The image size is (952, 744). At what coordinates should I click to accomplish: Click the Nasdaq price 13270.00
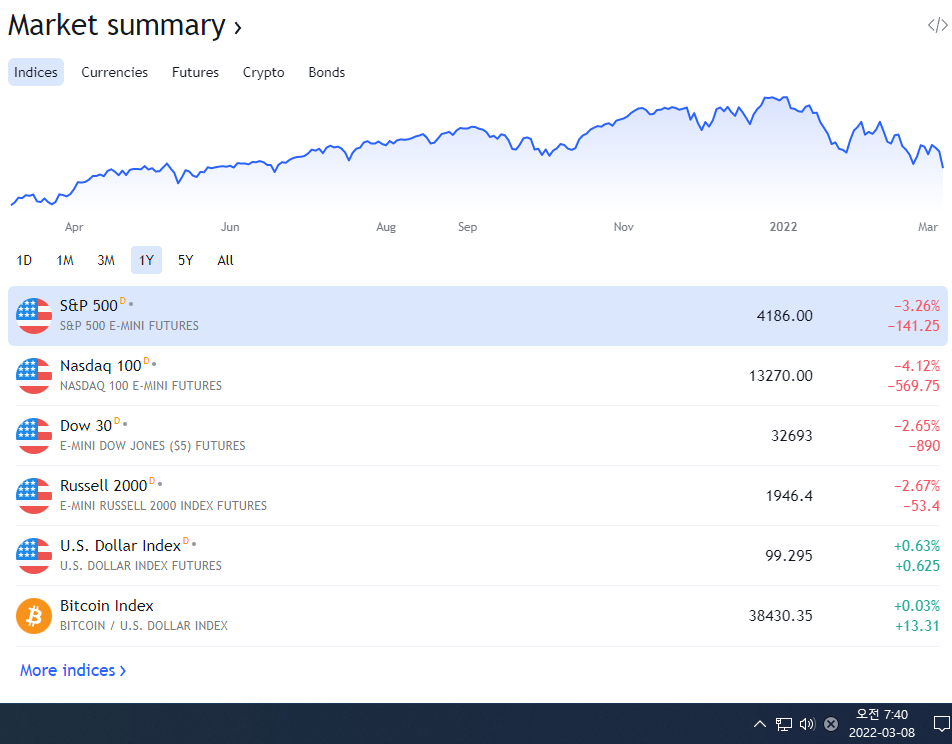pos(781,376)
